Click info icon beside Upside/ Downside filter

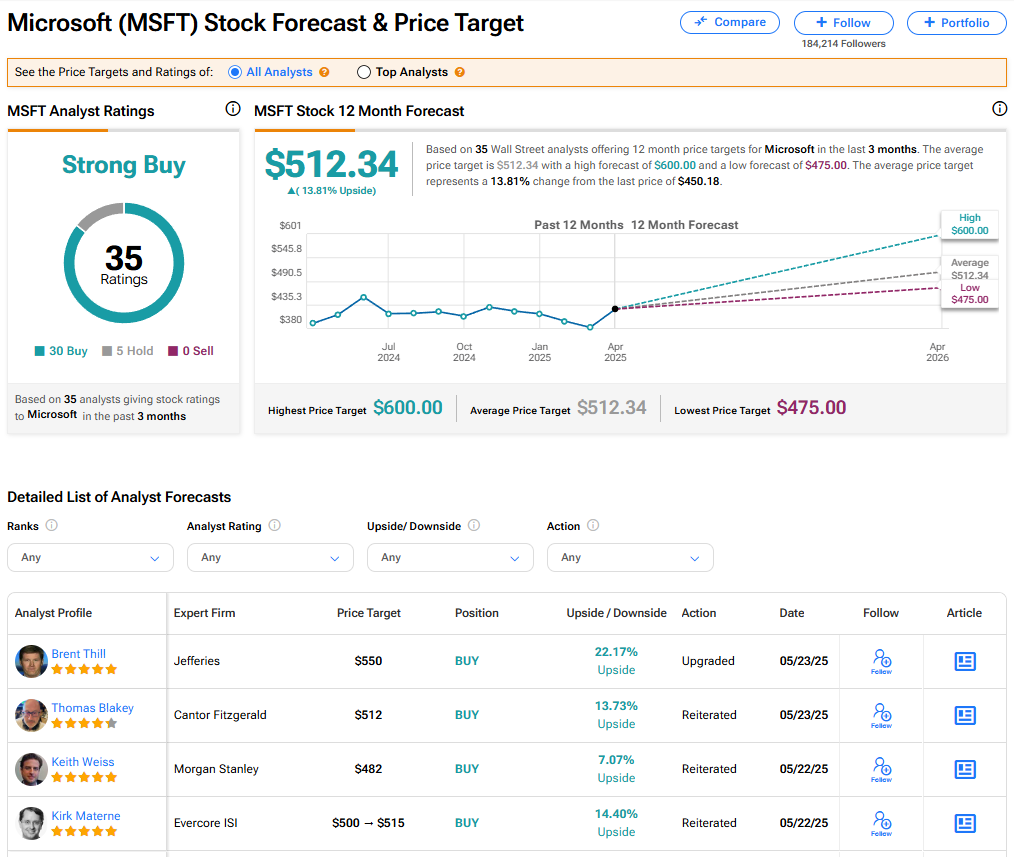pos(474,526)
